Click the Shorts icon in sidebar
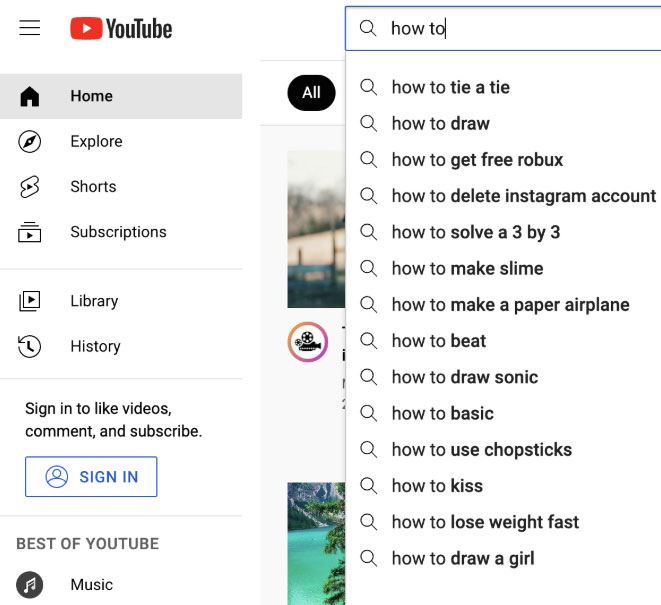The image size is (661, 605). point(30,187)
